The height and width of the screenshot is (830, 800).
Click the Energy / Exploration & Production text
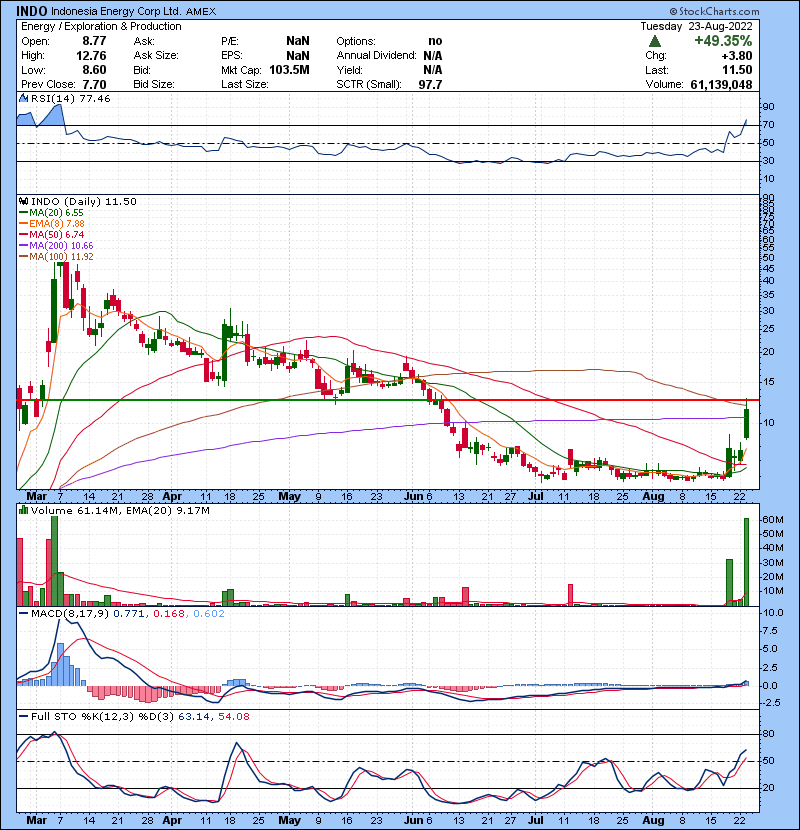(x=101, y=26)
